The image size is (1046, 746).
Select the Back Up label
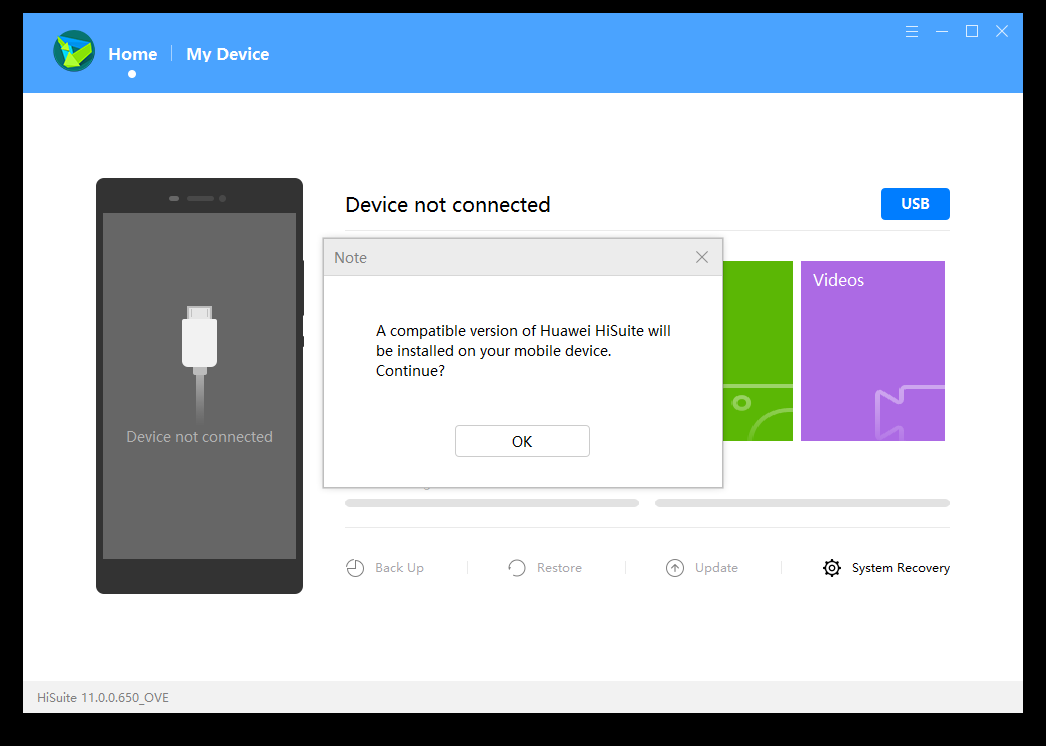[400, 568]
